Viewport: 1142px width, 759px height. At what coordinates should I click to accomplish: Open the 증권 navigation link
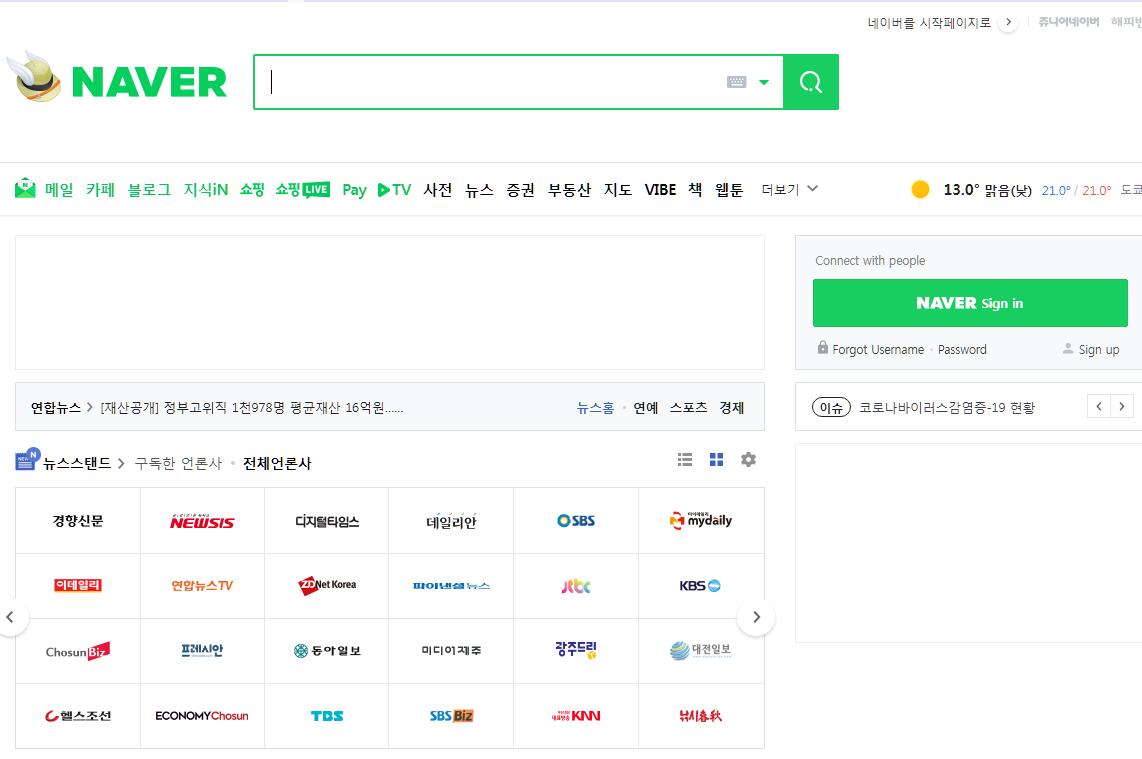(521, 190)
